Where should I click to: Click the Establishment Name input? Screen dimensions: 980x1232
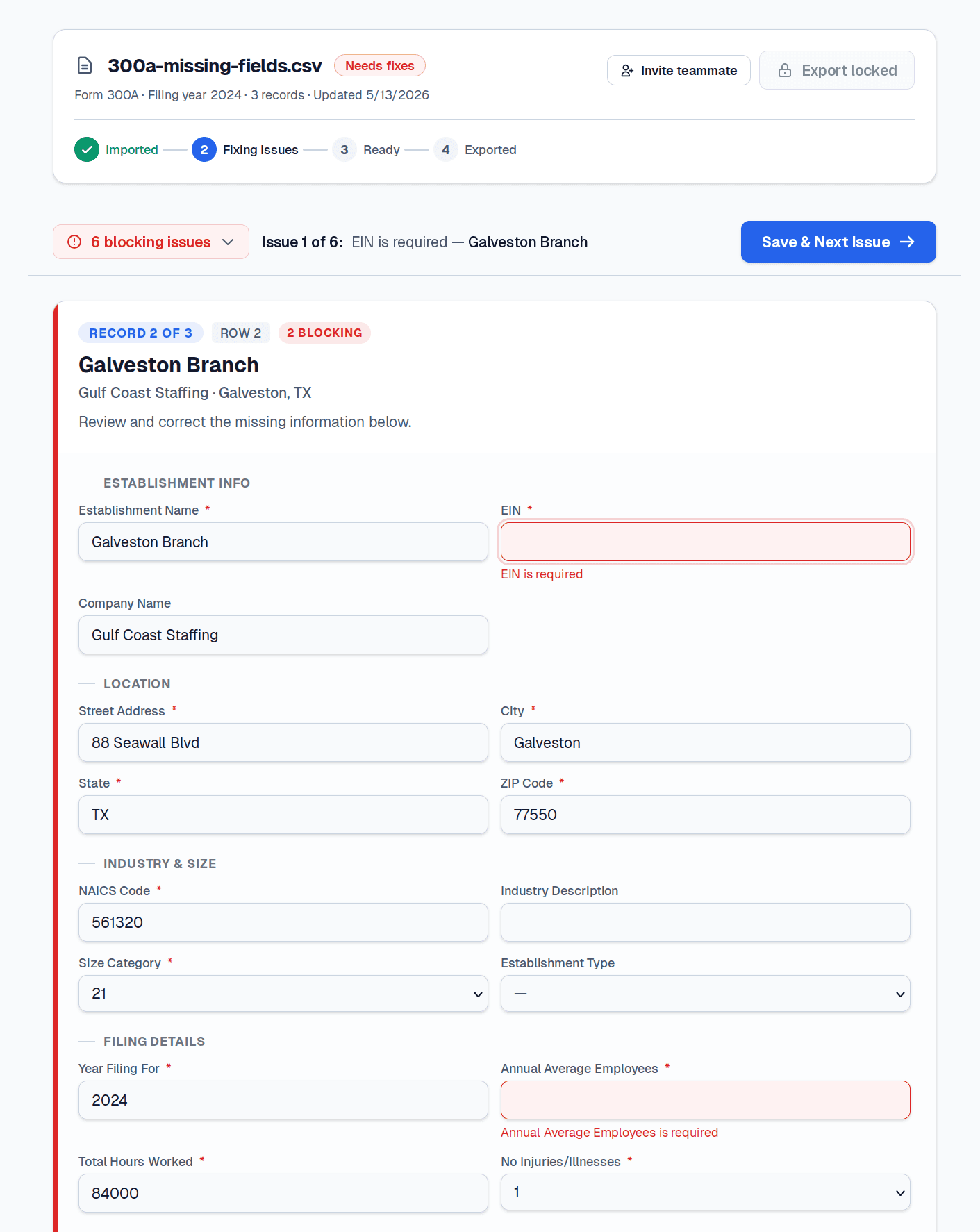(283, 542)
